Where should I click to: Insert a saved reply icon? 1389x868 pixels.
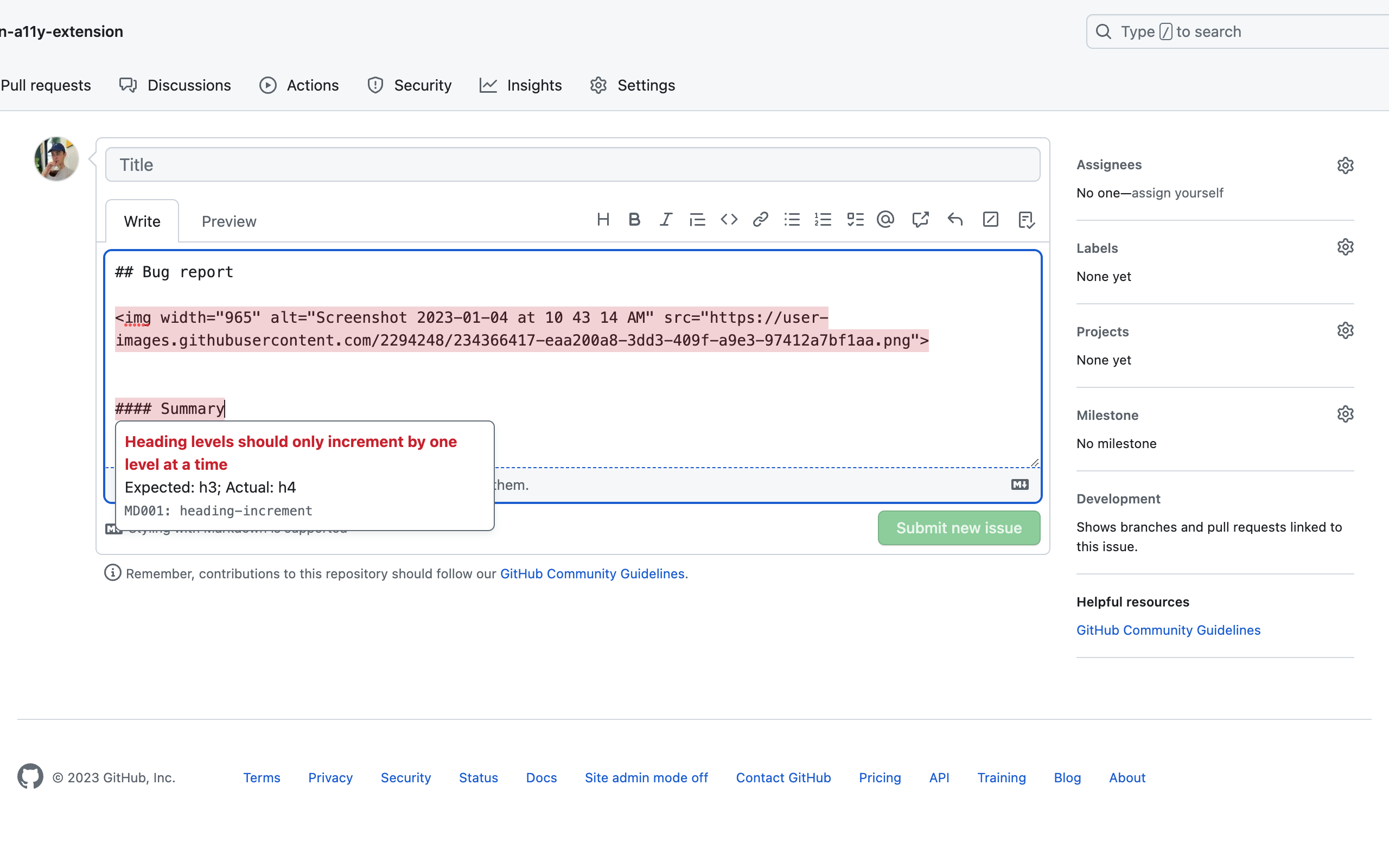(955, 219)
